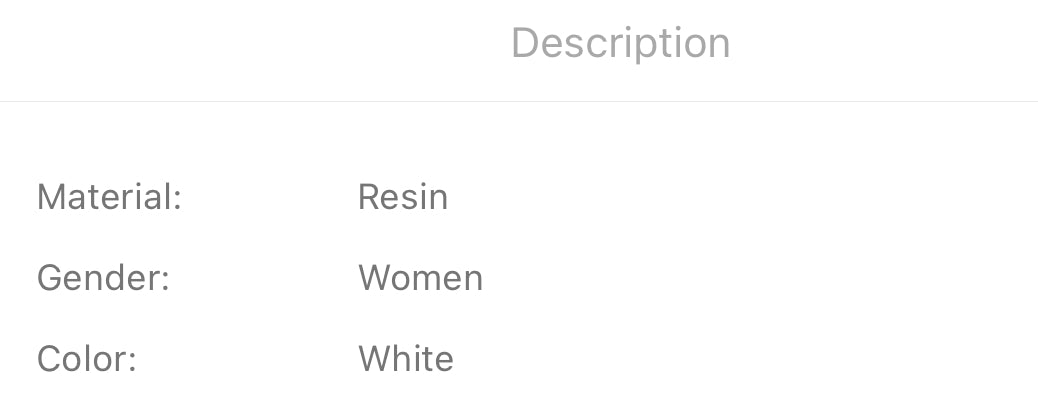
Task: Tap the Material attribute name
Action: tap(109, 197)
